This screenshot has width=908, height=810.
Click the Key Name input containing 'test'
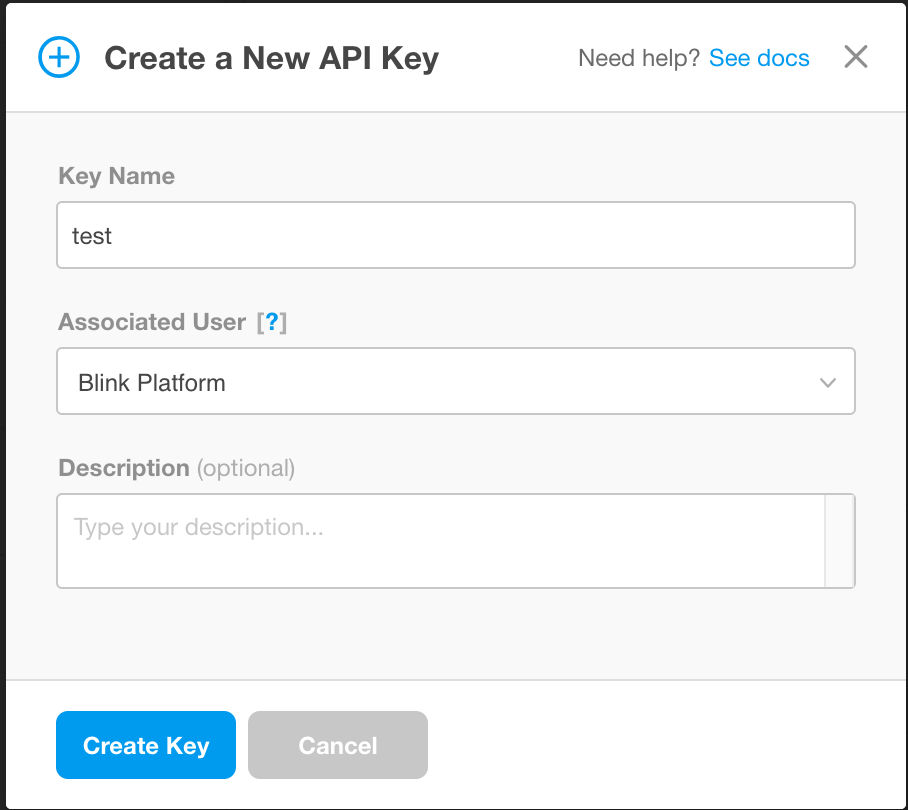pos(456,235)
